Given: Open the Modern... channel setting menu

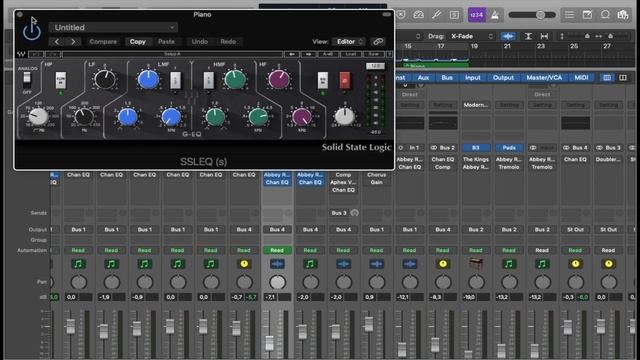Looking at the screenshot, I should (476, 105).
